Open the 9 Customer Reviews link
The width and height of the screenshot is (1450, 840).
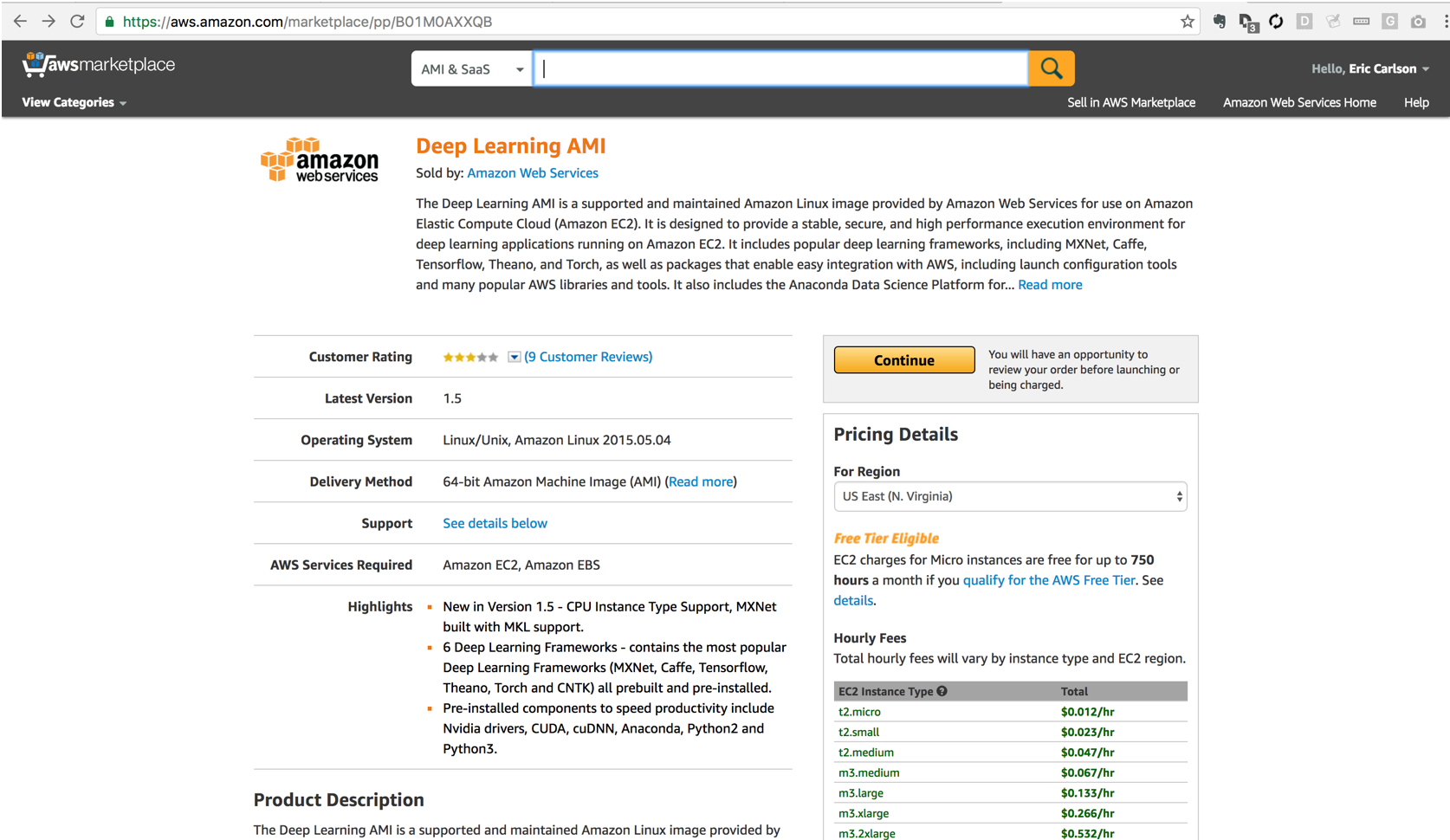[x=588, y=357]
